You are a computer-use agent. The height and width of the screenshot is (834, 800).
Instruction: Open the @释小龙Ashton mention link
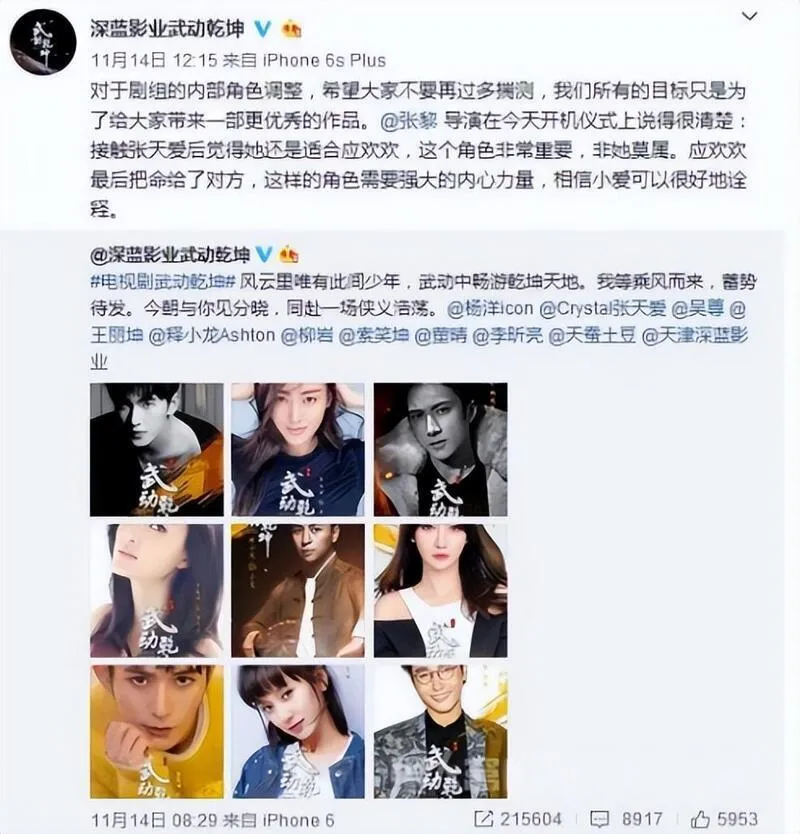(212, 336)
